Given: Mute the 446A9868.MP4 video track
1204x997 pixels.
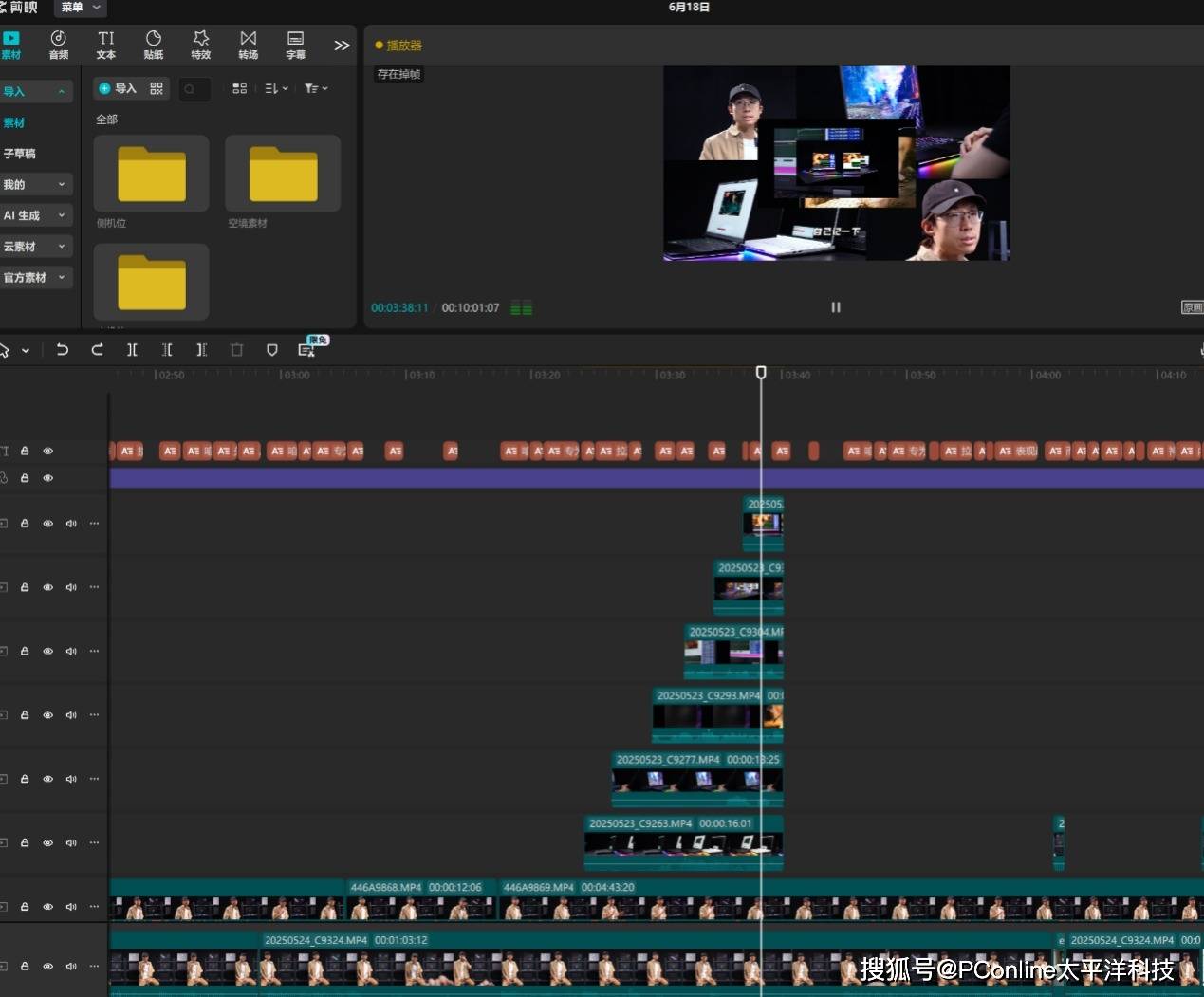Looking at the screenshot, I should [x=71, y=907].
